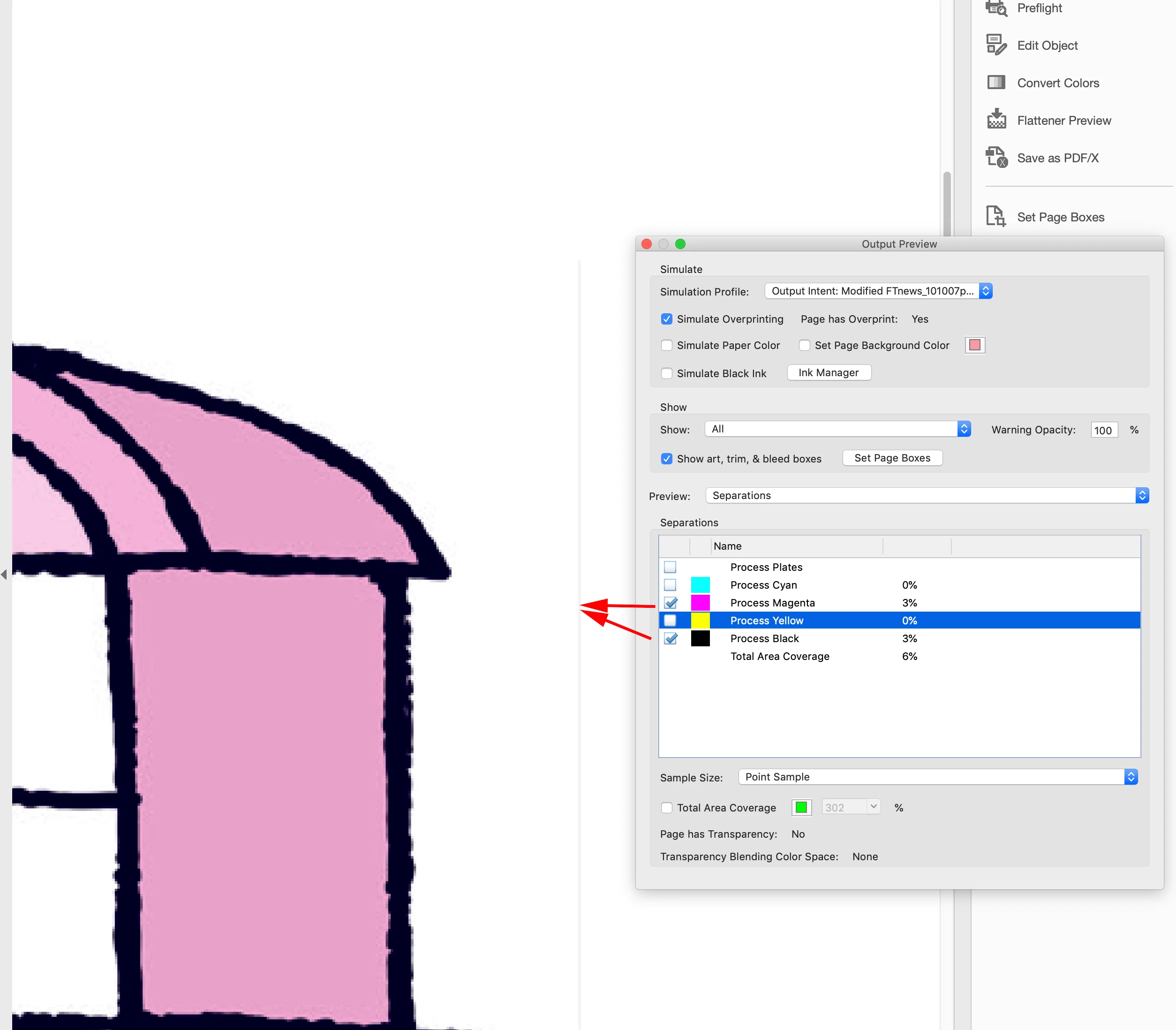
Task: Click the cyan Process Cyan swatch
Action: pos(700,584)
